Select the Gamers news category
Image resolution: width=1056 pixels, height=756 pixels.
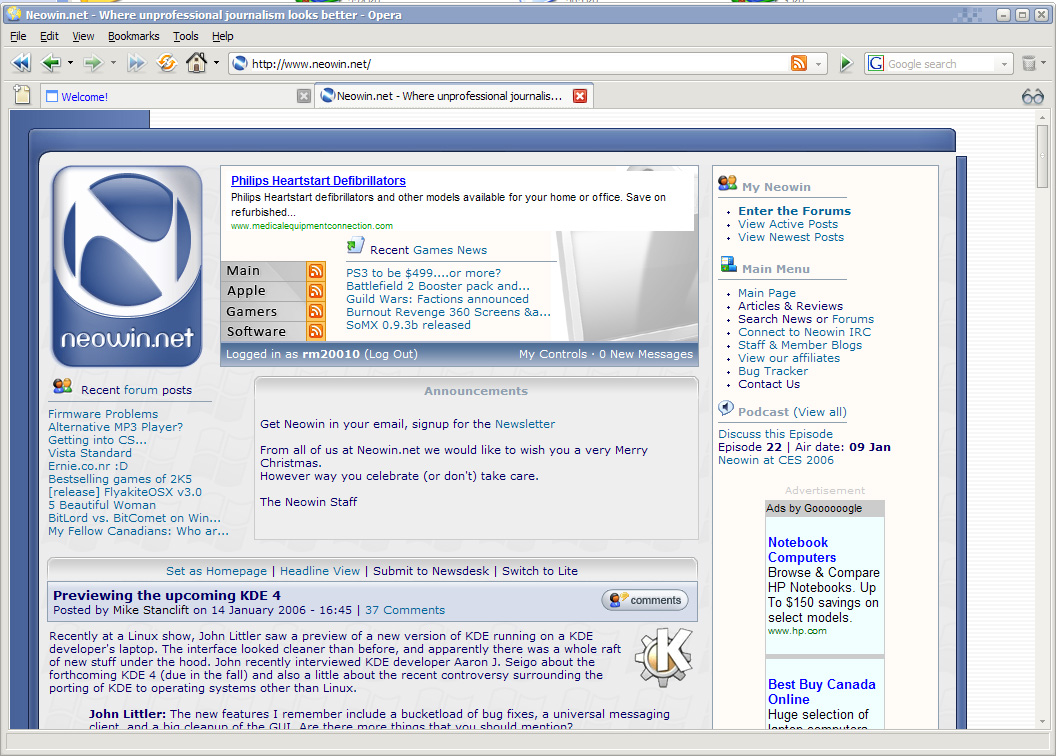(x=251, y=311)
